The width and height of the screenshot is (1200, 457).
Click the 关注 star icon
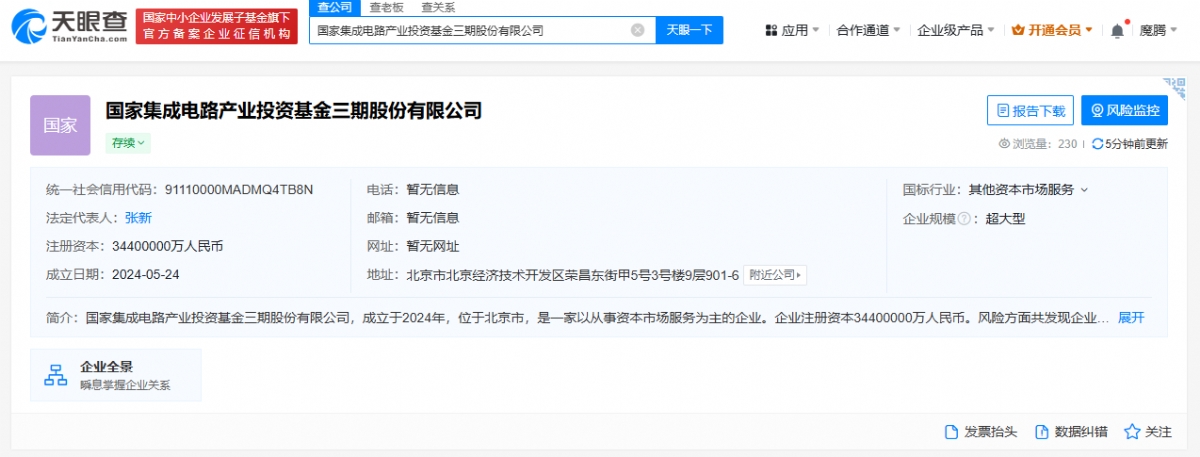coord(1132,432)
